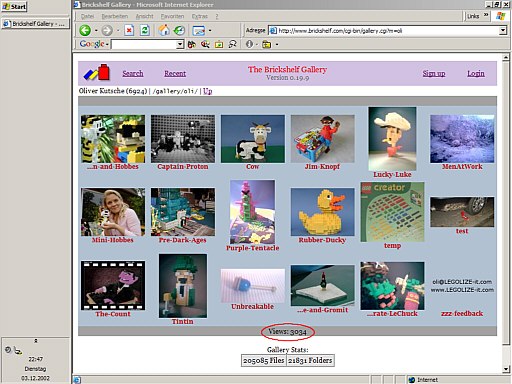
Task: Click the page icon beside the address
Action: coord(273,31)
